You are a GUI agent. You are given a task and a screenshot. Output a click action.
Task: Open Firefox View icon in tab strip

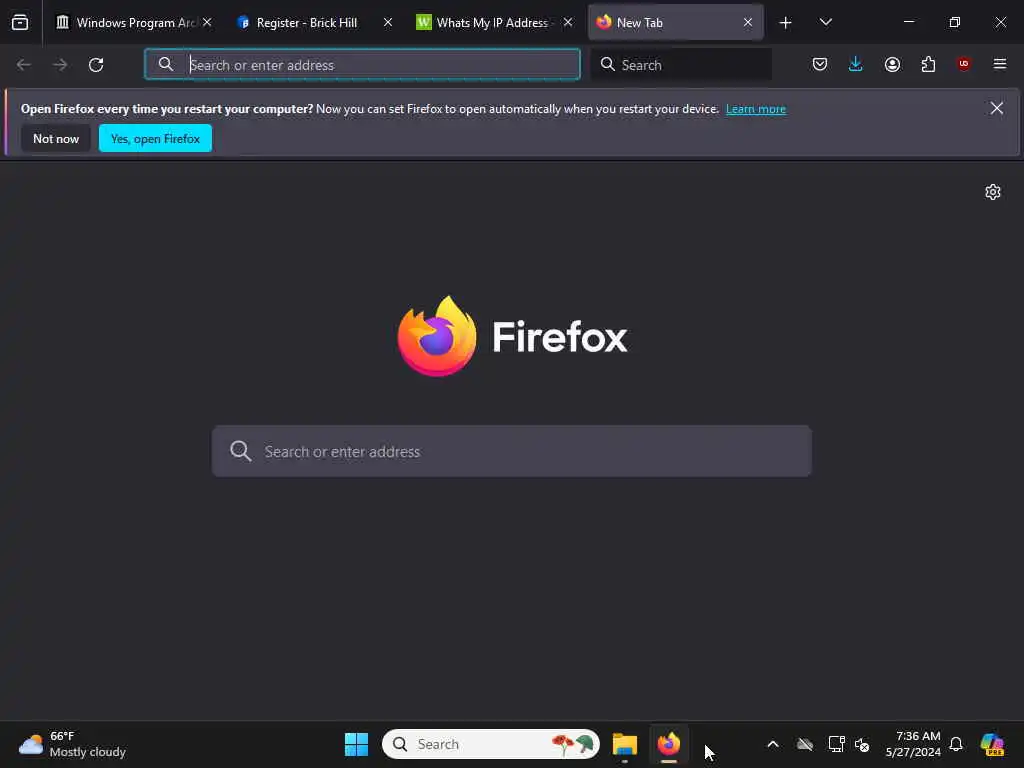pos(20,23)
